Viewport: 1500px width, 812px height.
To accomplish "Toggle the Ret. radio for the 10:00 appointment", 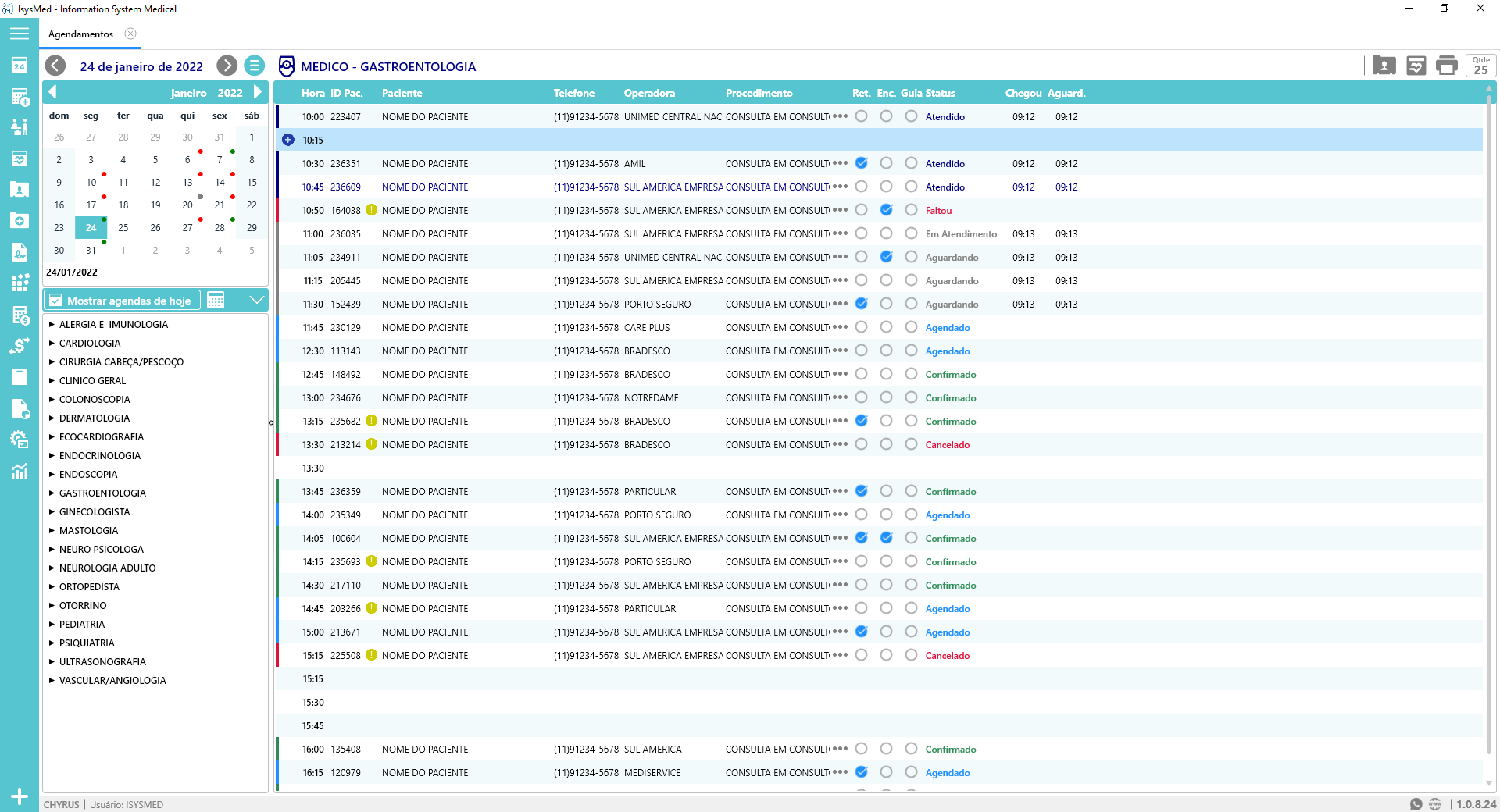I will coord(861,116).
